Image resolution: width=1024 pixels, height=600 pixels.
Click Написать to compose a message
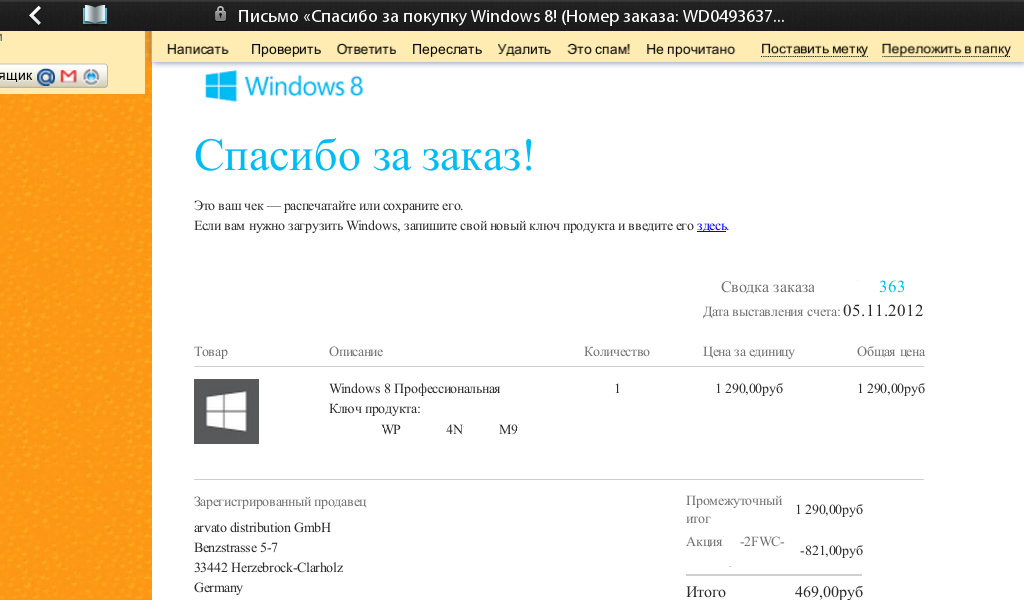point(198,49)
